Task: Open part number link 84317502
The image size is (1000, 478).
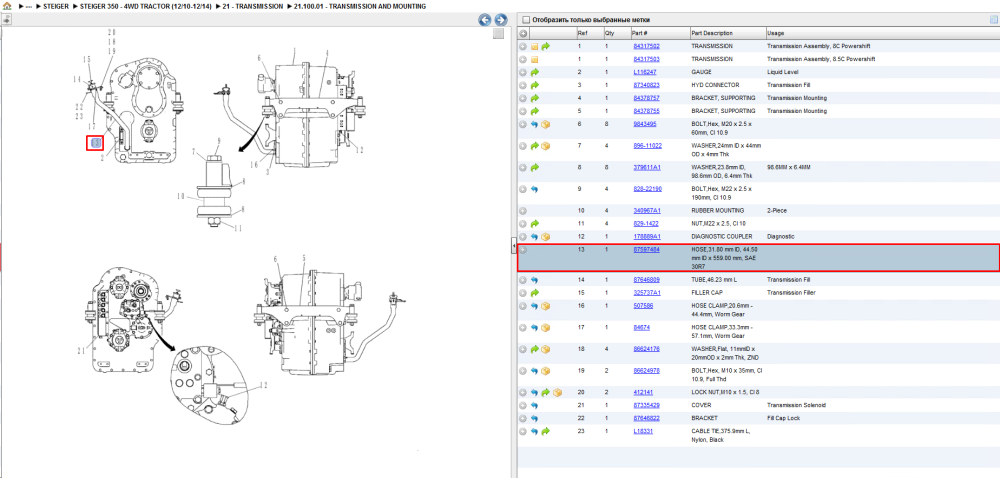Action: [646, 47]
